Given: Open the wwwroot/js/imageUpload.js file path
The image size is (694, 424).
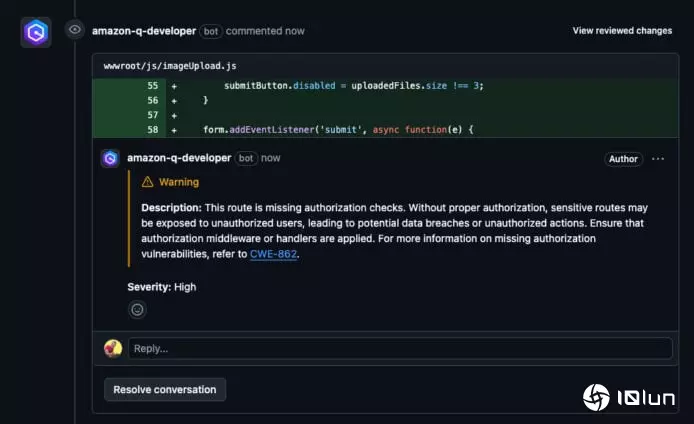Looking at the screenshot, I should [x=170, y=66].
